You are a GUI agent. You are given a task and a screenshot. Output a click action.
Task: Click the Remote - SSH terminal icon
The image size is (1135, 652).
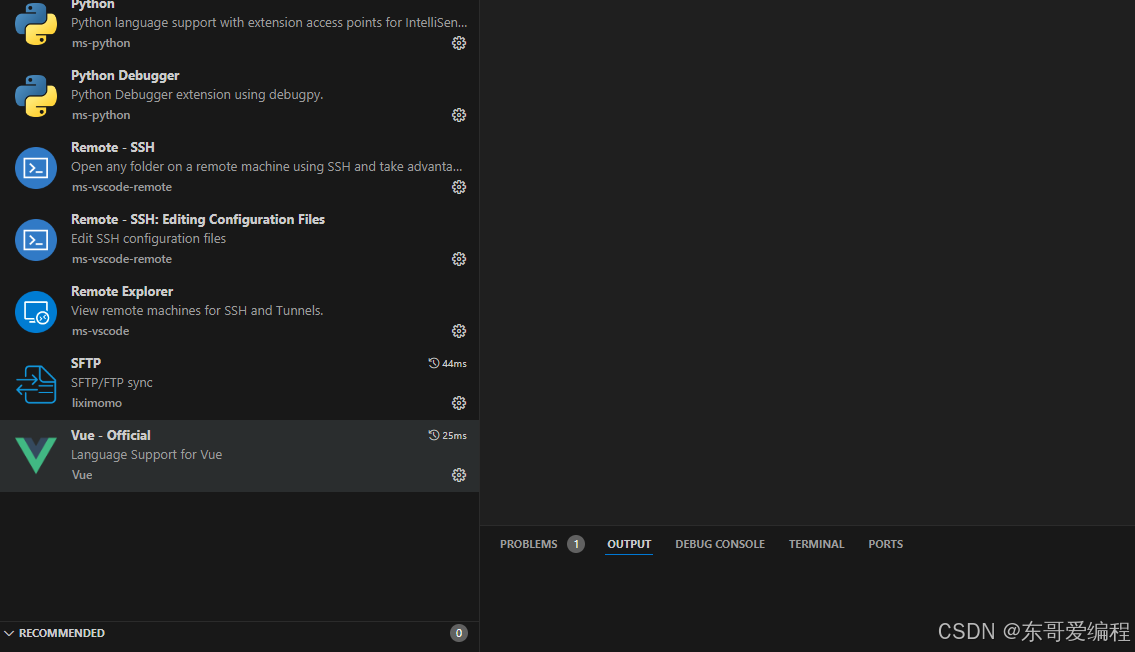coord(36,168)
